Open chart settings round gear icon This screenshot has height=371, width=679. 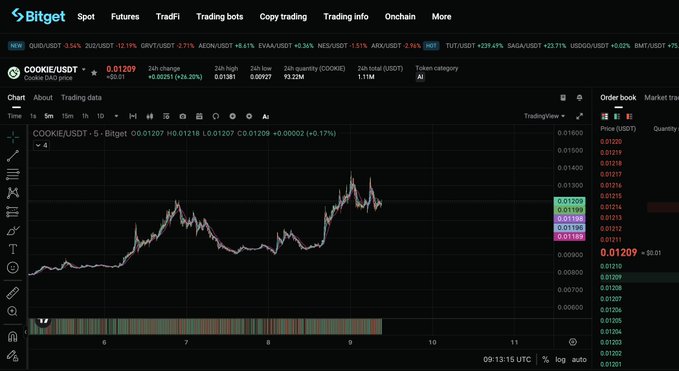point(249,116)
